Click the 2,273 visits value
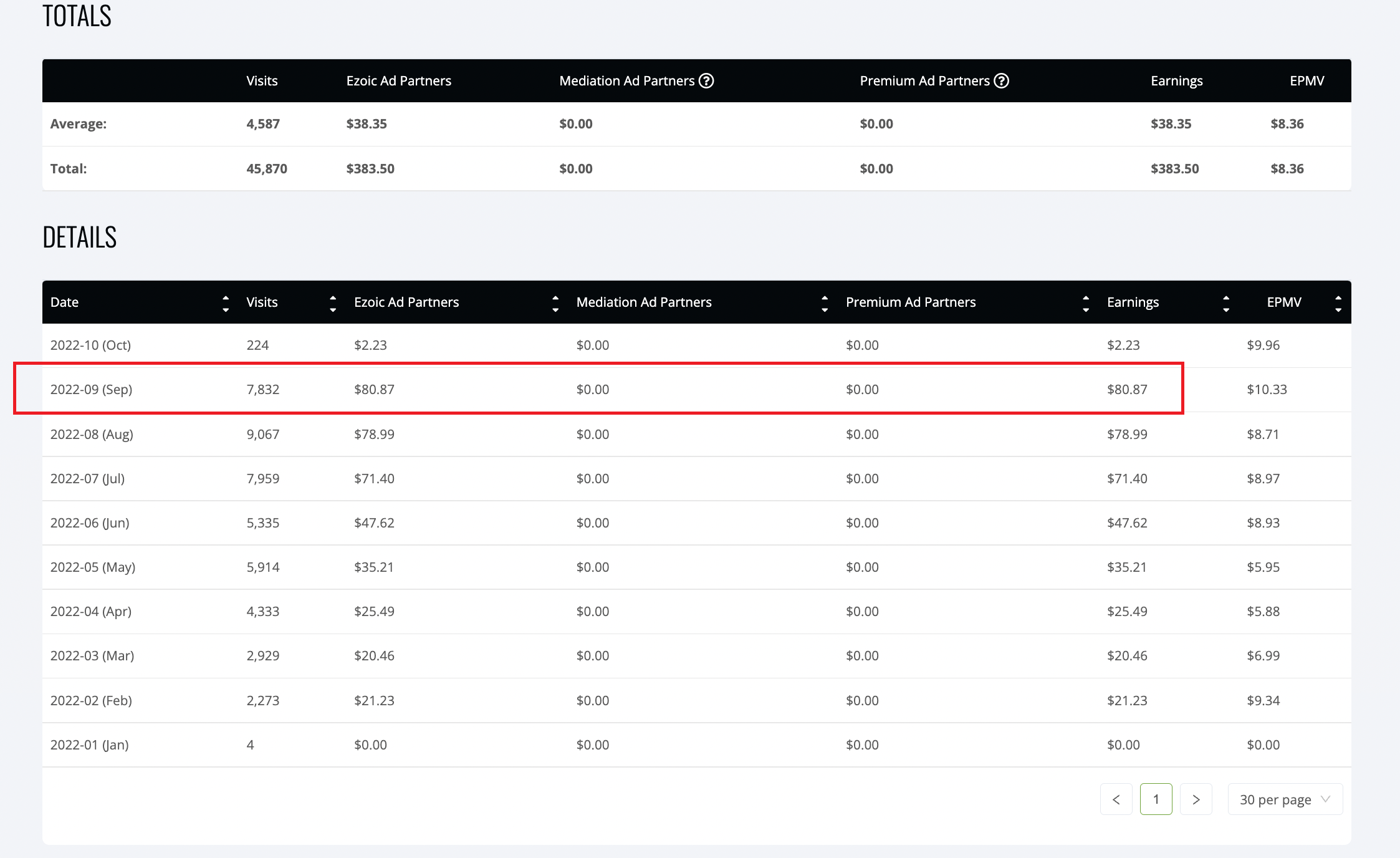 pos(263,701)
